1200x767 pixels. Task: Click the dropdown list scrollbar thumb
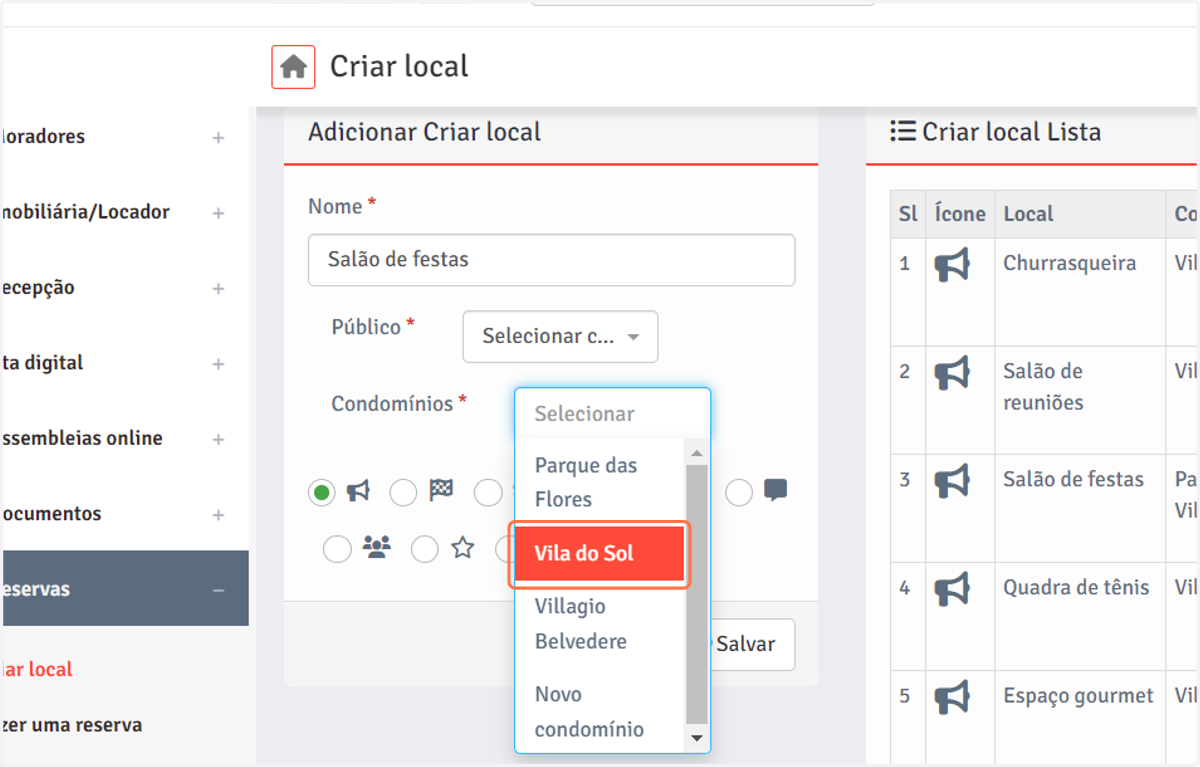pos(697,594)
